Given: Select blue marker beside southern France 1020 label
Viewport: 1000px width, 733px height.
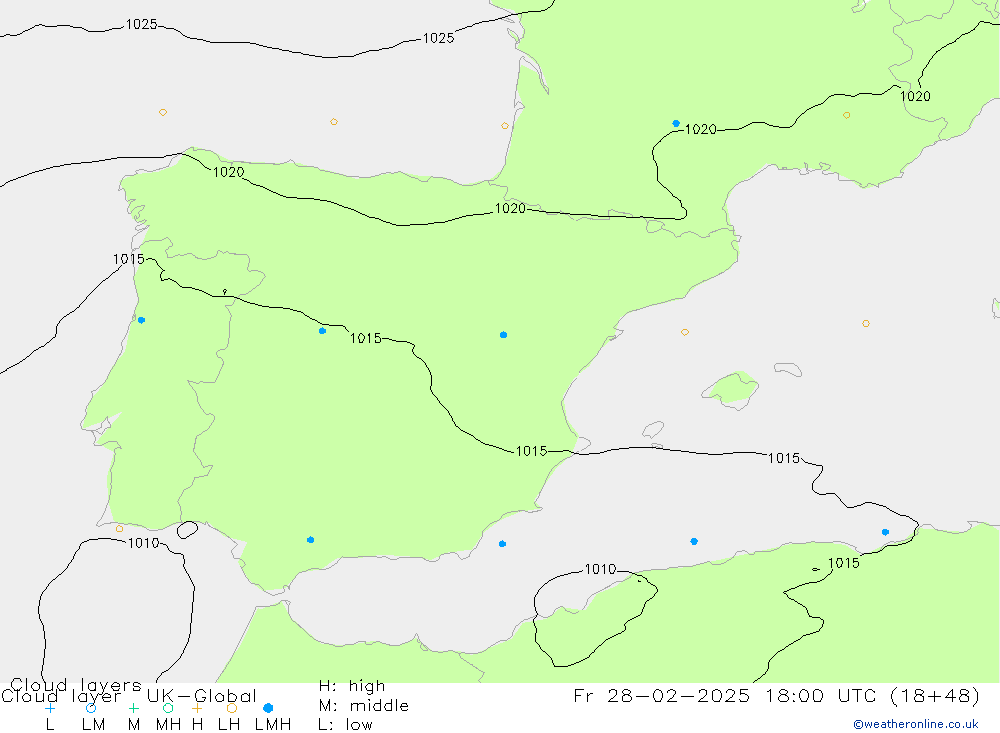Looking at the screenshot, I should [x=676, y=124].
